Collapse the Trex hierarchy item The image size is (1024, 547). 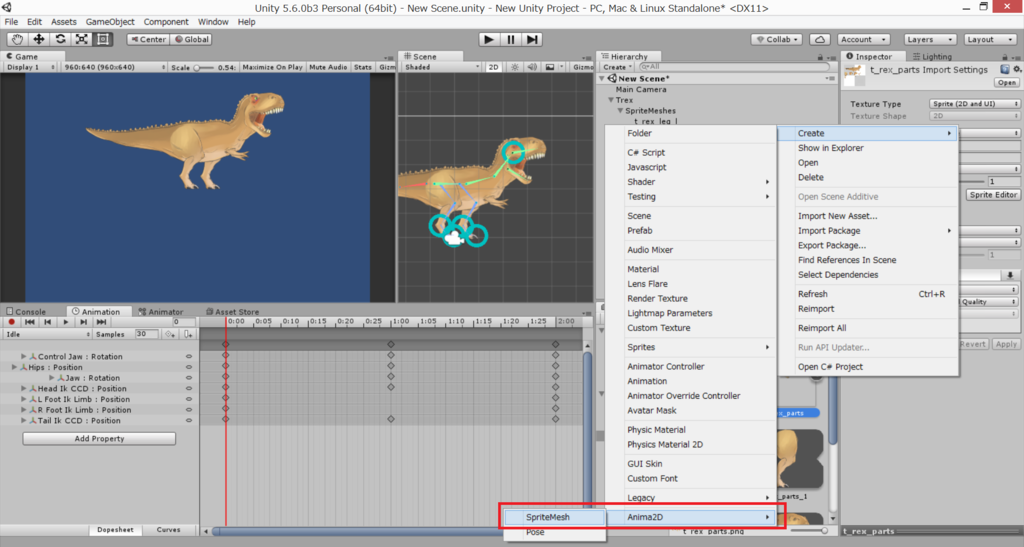[x=611, y=101]
